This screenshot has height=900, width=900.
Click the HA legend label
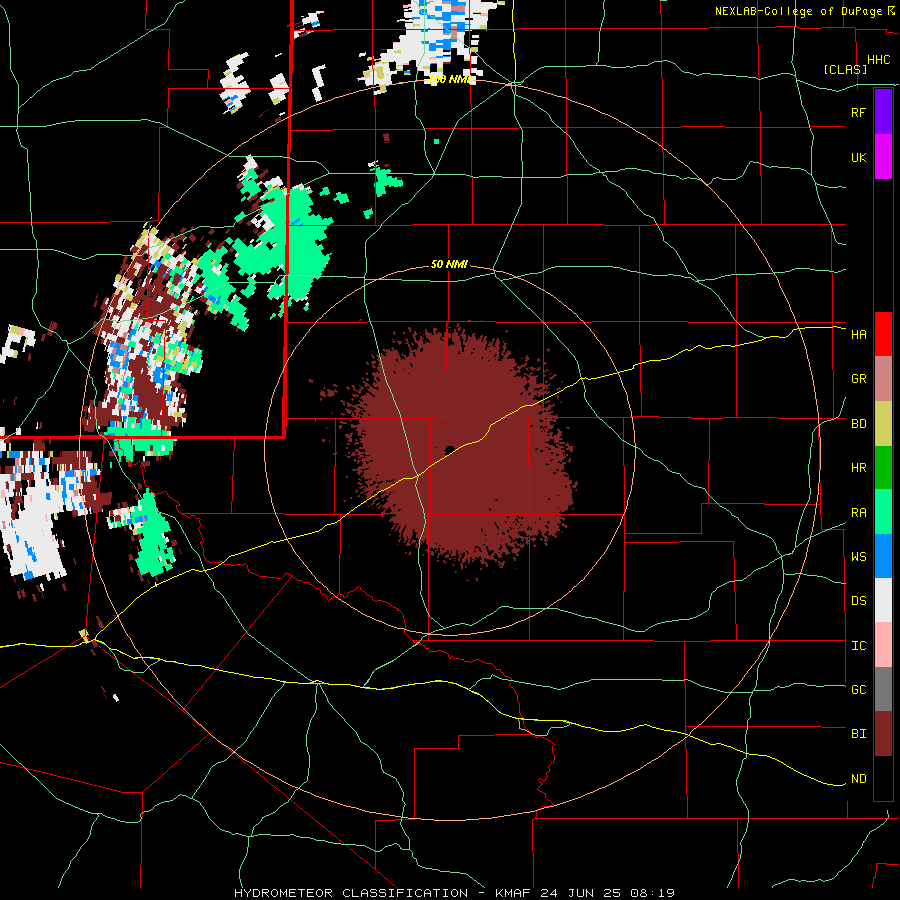(x=858, y=335)
